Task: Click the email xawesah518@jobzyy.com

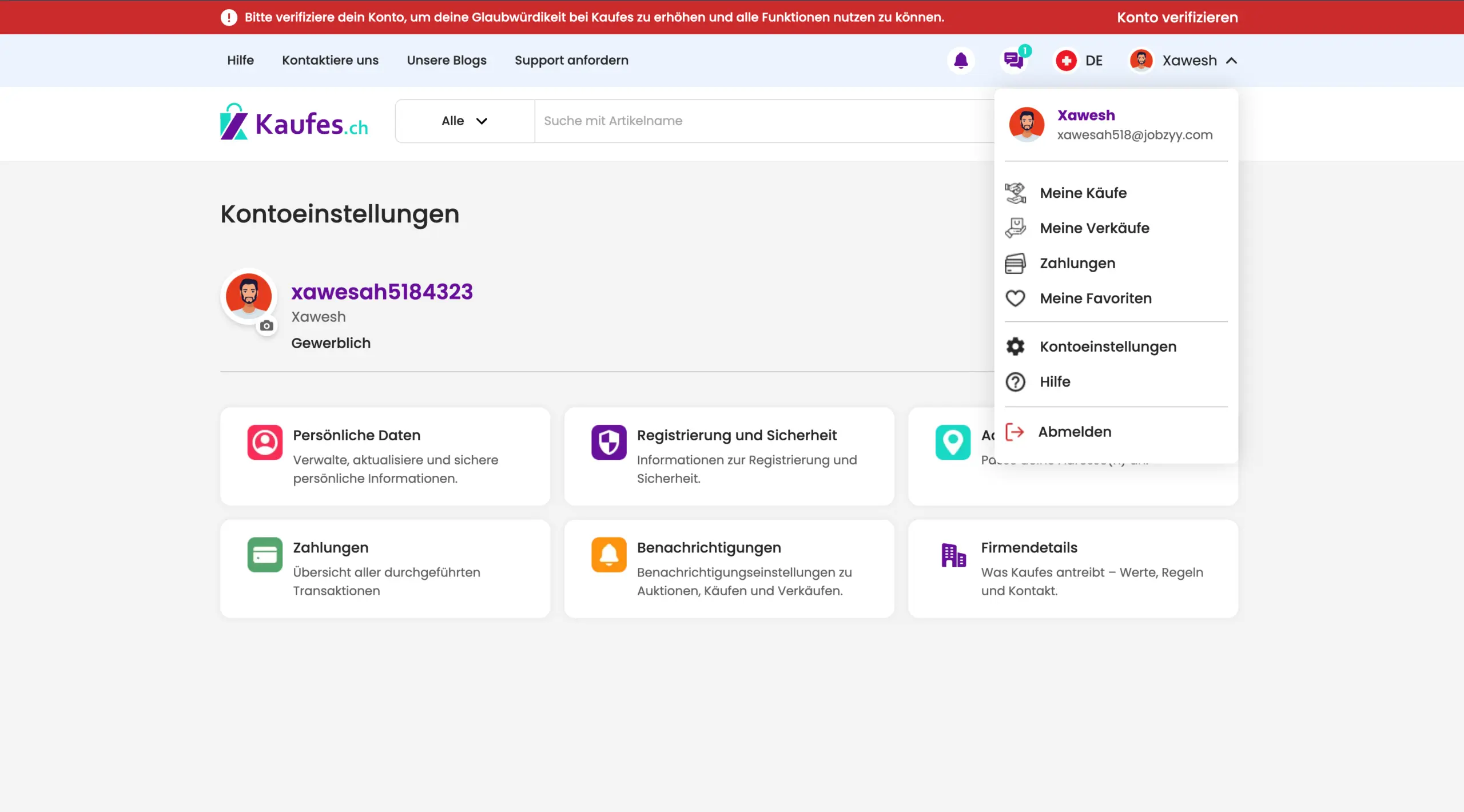Action: [1135, 135]
